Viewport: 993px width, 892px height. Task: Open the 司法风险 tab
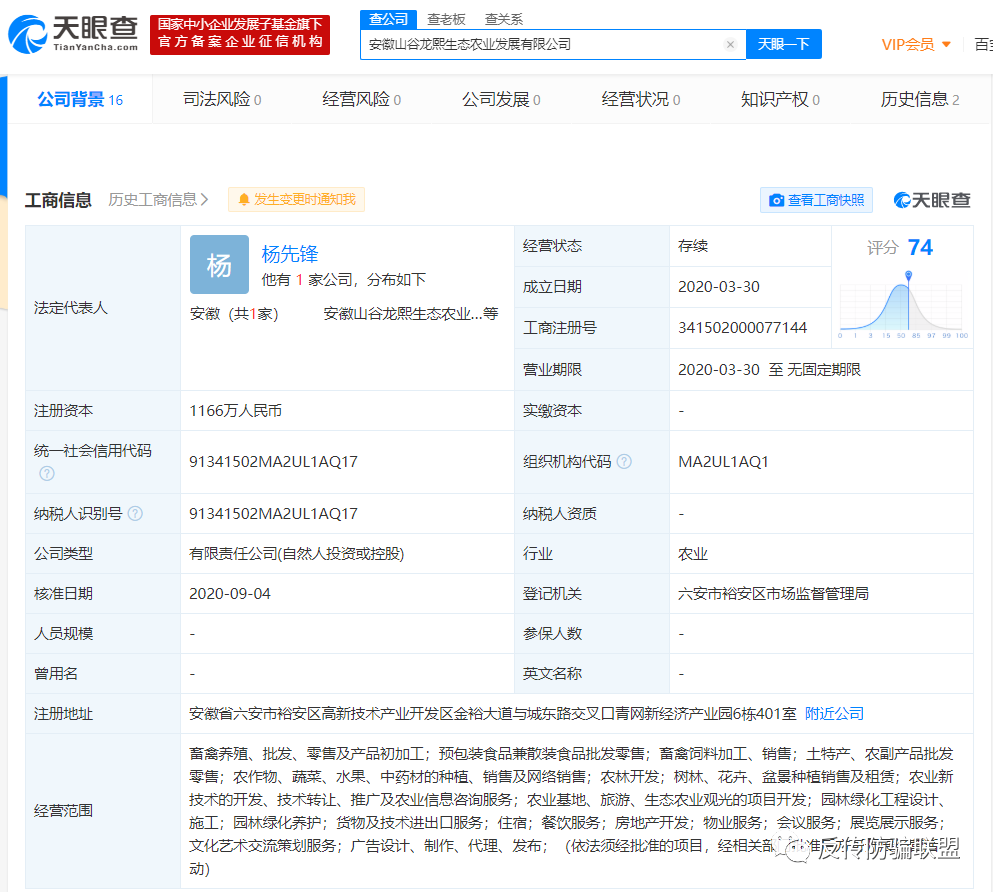(222, 99)
